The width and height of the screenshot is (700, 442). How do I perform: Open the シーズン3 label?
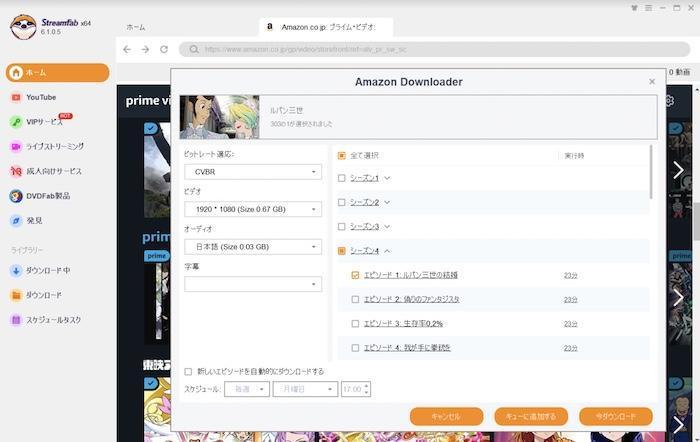pos(364,227)
